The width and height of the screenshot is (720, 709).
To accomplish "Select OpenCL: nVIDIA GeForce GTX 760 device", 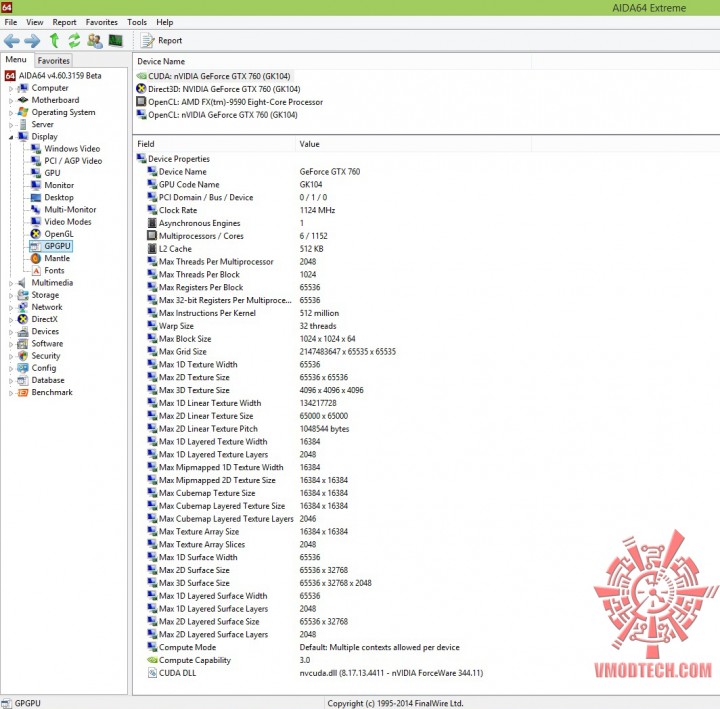I will (217, 115).
